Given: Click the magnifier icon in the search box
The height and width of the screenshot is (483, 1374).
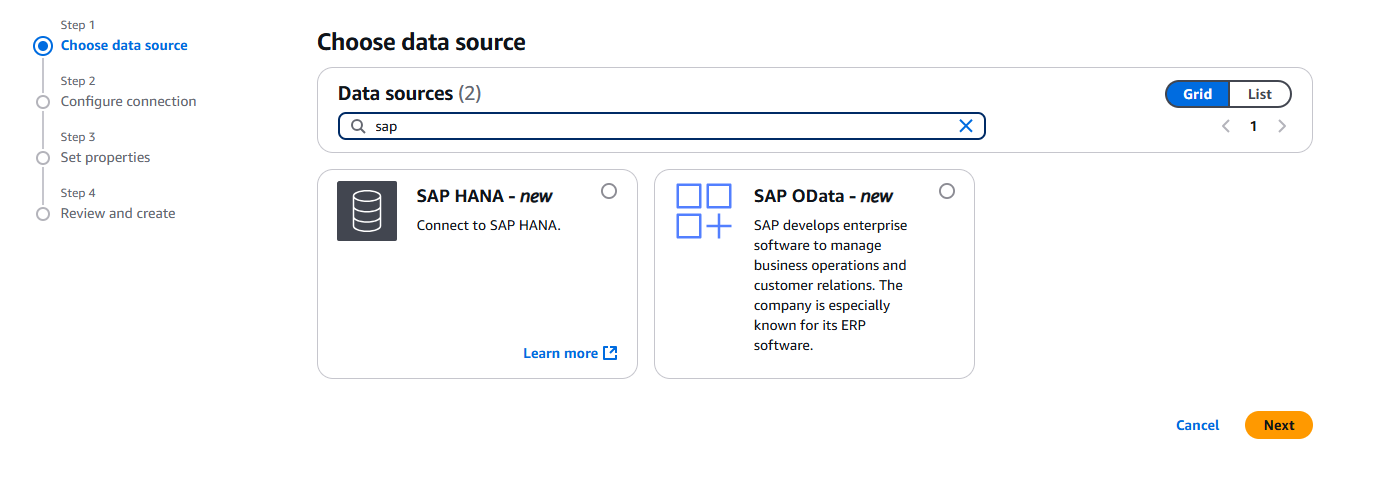Looking at the screenshot, I should pyautogui.click(x=357, y=126).
